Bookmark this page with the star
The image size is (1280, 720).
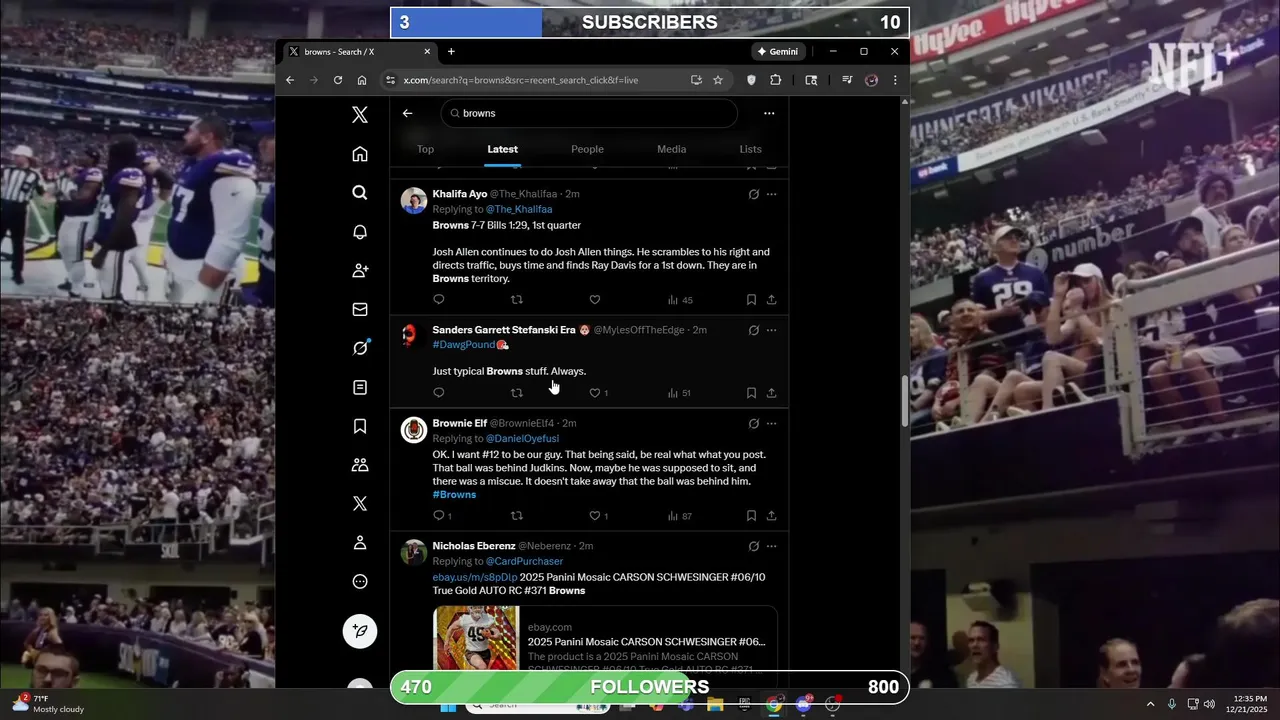click(x=718, y=80)
